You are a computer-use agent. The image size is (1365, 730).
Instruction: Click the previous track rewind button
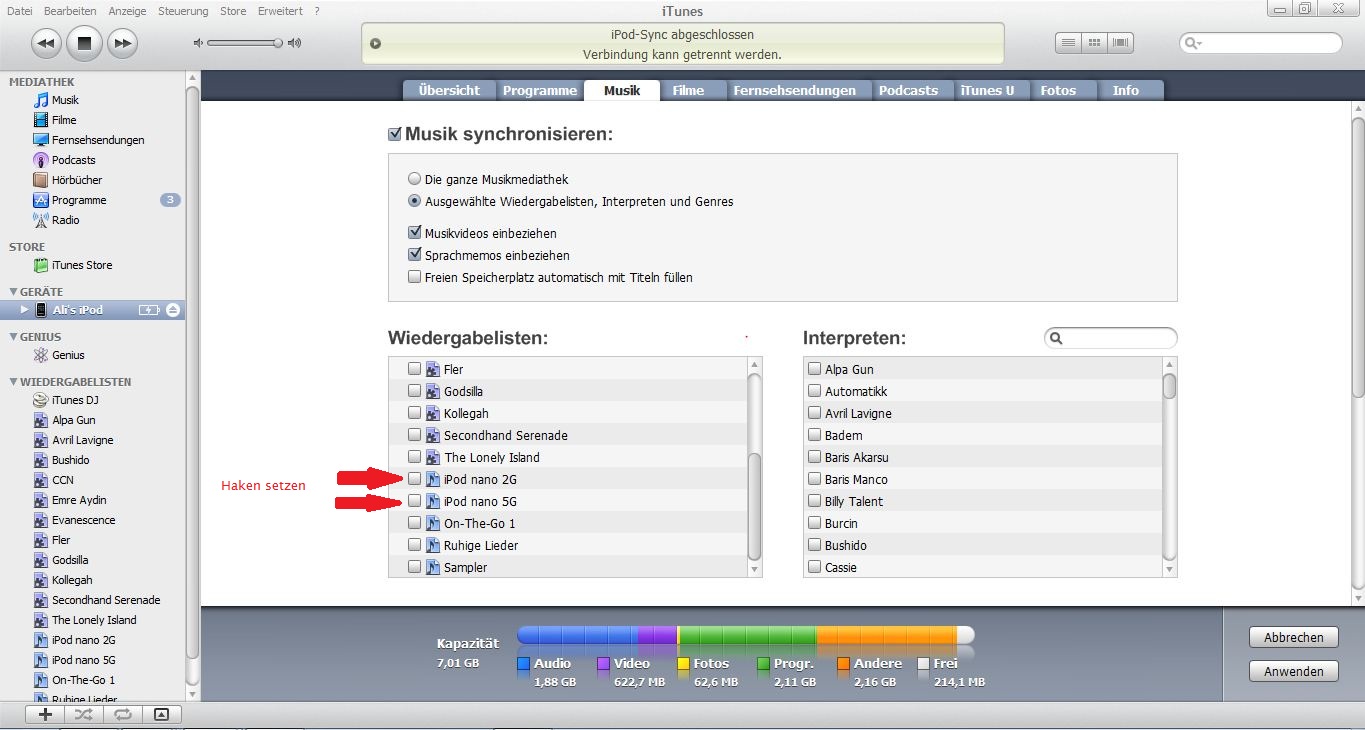(47, 43)
